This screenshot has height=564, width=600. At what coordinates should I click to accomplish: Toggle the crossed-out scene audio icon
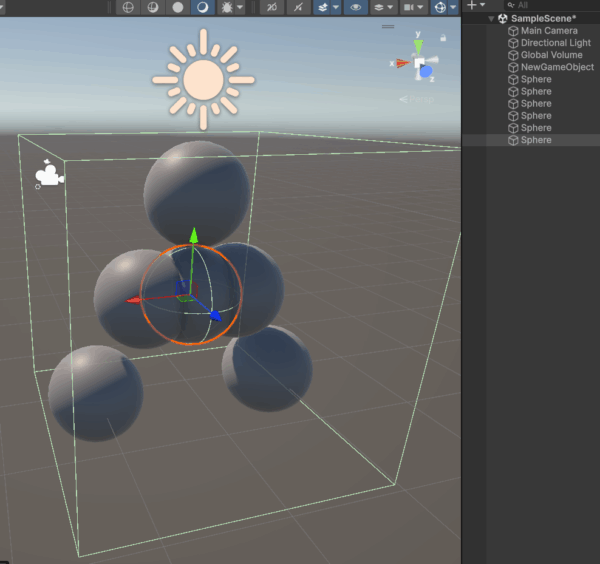click(x=299, y=7)
